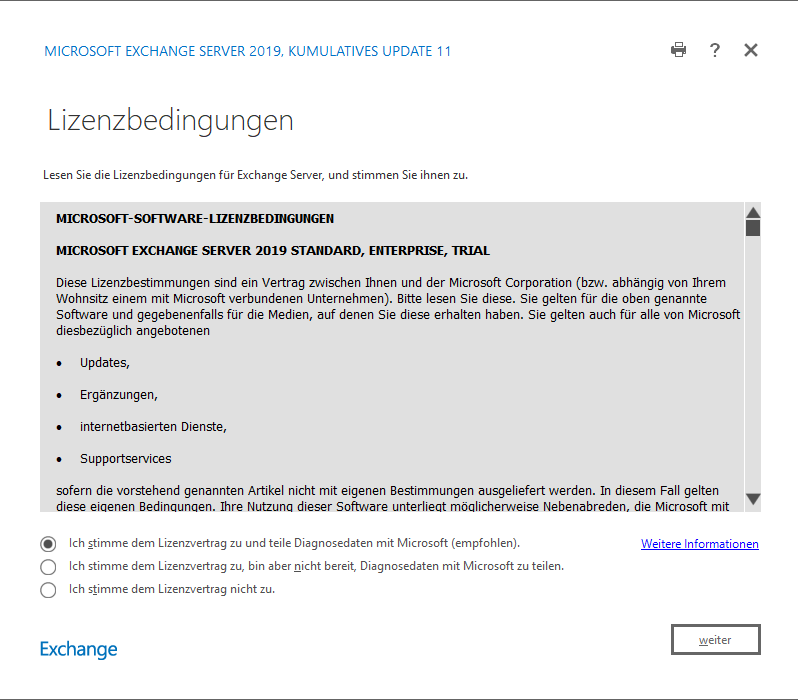Click the Exchange logo at bottom left
This screenshot has width=798, height=700.
pos(78,649)
